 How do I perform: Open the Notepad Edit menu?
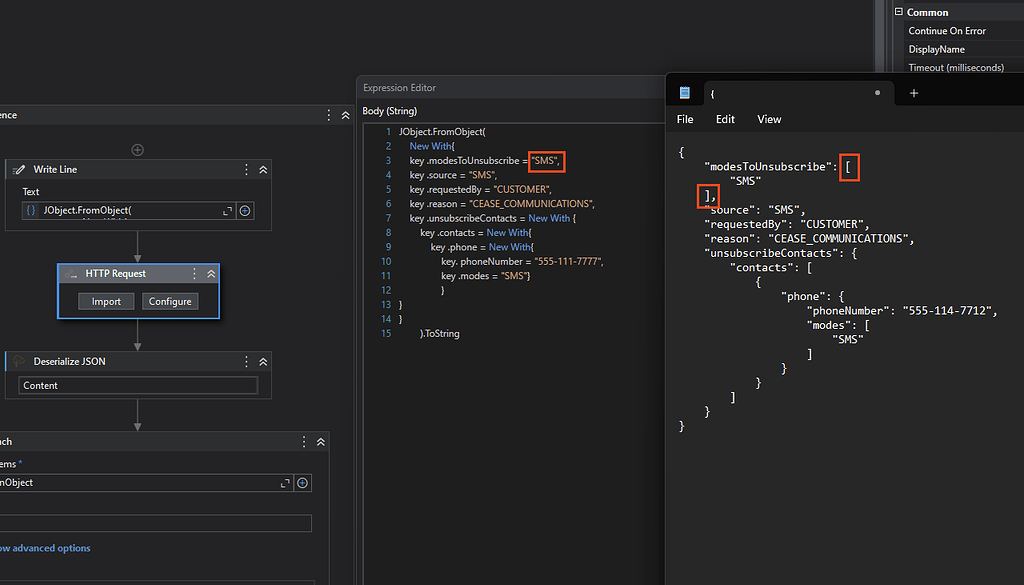(x=725, y=119)
